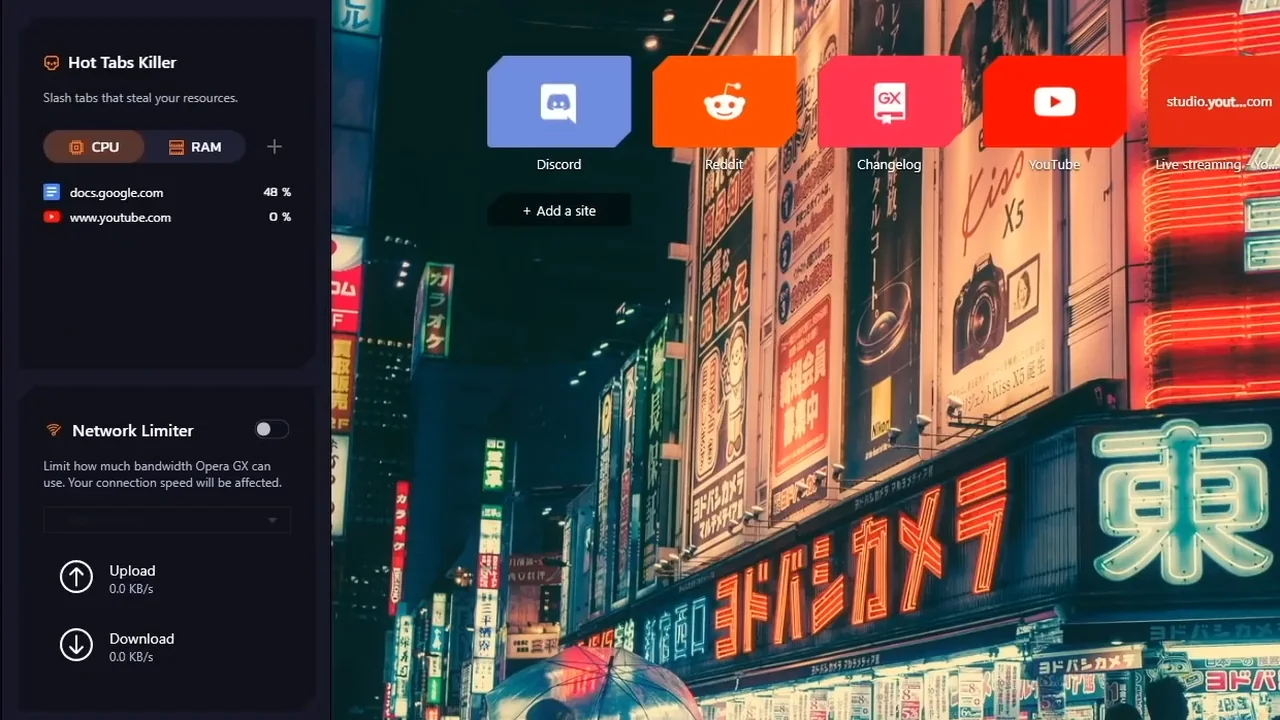Switch Hot Tabs Killer to CPU tab
Screen dimensions: 1280x720
pos(94,147)
